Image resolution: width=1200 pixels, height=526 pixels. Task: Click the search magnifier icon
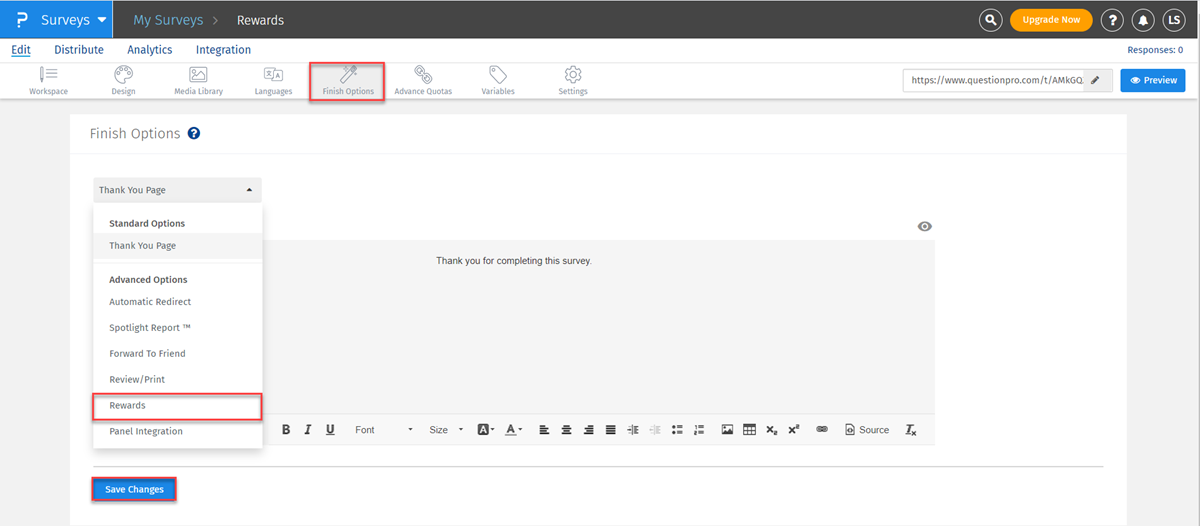point(990,20)
